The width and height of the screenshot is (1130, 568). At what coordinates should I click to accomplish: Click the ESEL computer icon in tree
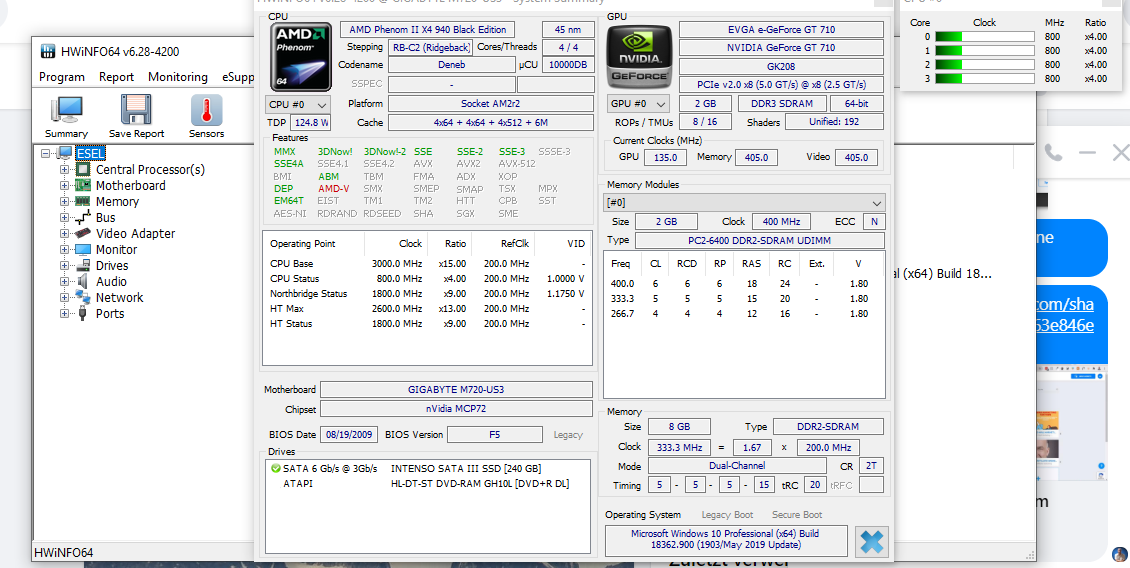[66, 153]
